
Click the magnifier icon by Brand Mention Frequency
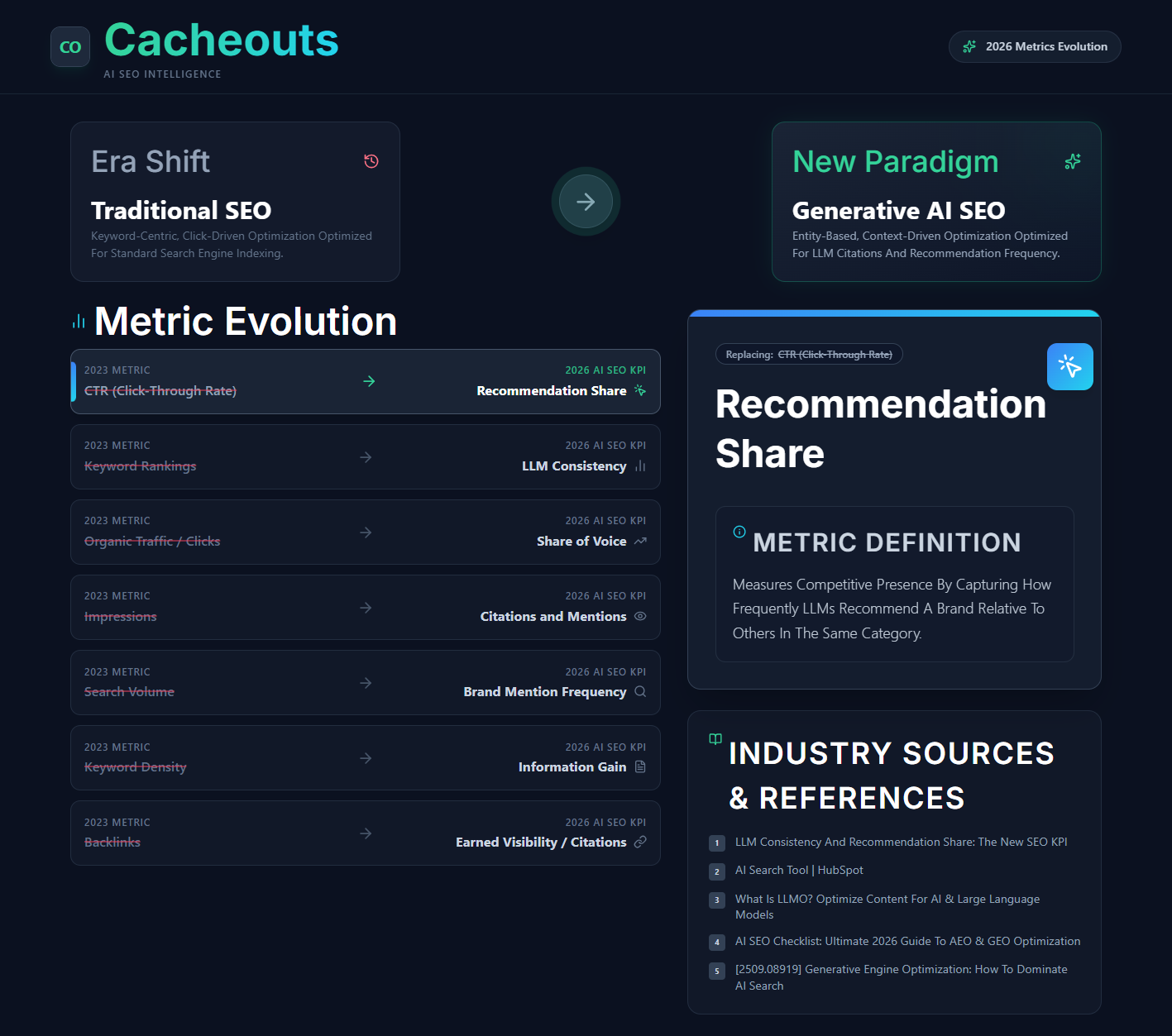pyautogui.click(x=640, y=691)
